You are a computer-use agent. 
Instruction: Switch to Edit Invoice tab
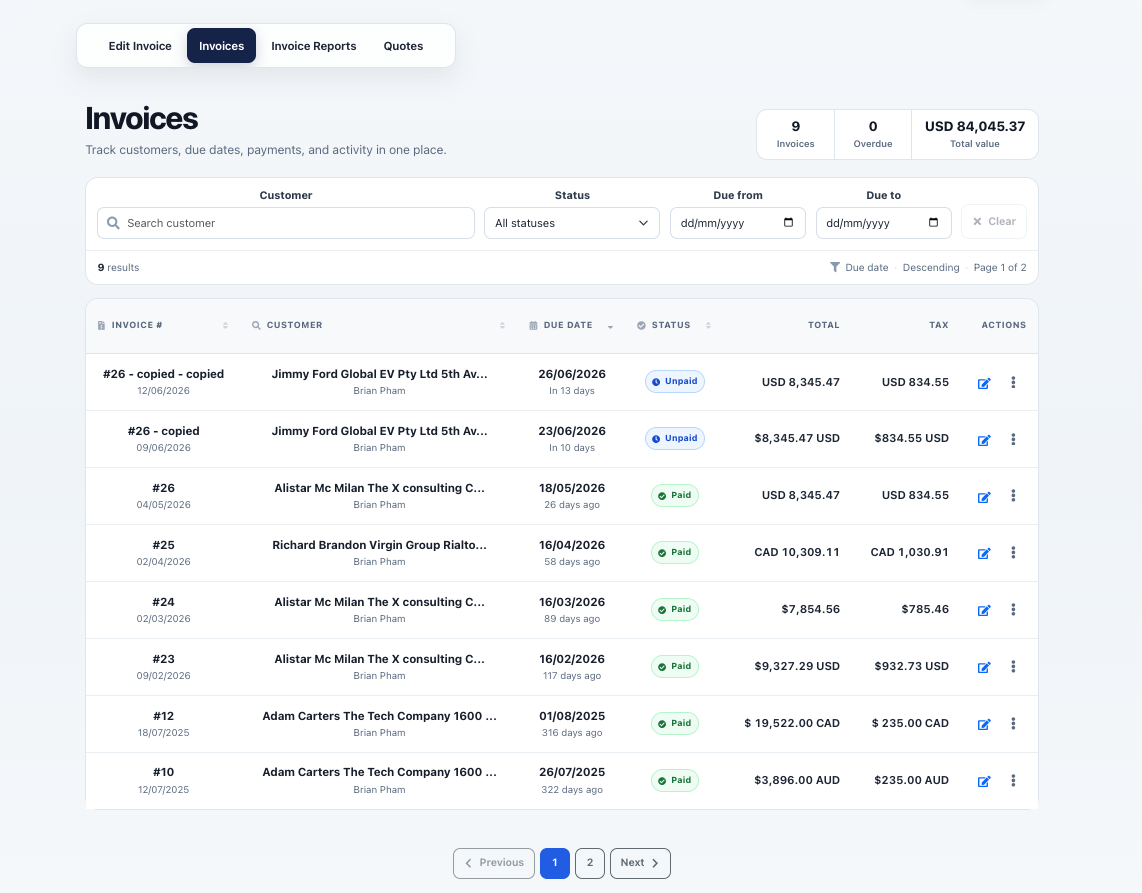140,46
